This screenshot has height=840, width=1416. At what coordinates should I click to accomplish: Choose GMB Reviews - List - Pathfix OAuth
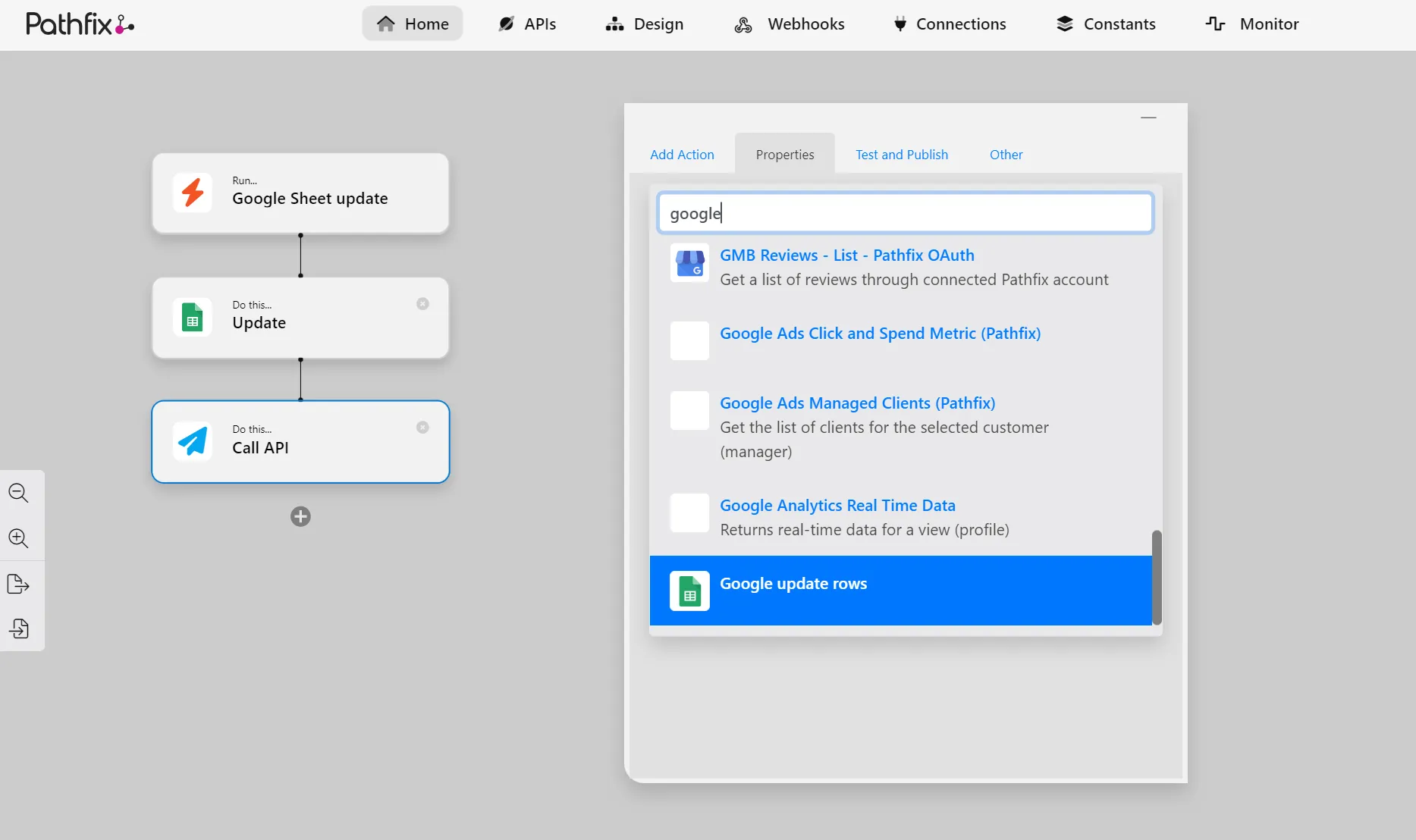[x=901, y=267]
